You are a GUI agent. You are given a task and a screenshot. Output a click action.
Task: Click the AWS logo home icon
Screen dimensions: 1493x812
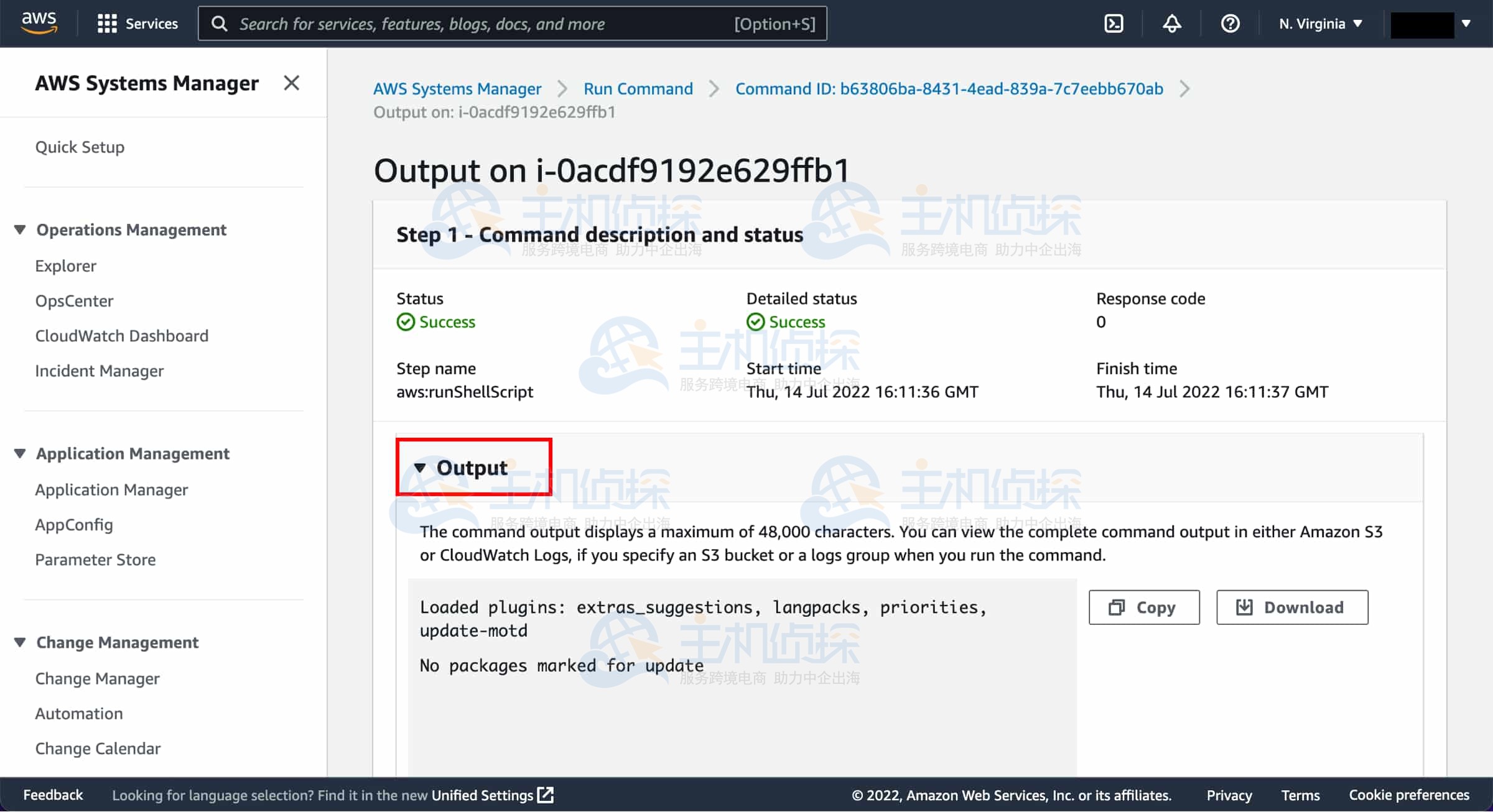(39, 22)
